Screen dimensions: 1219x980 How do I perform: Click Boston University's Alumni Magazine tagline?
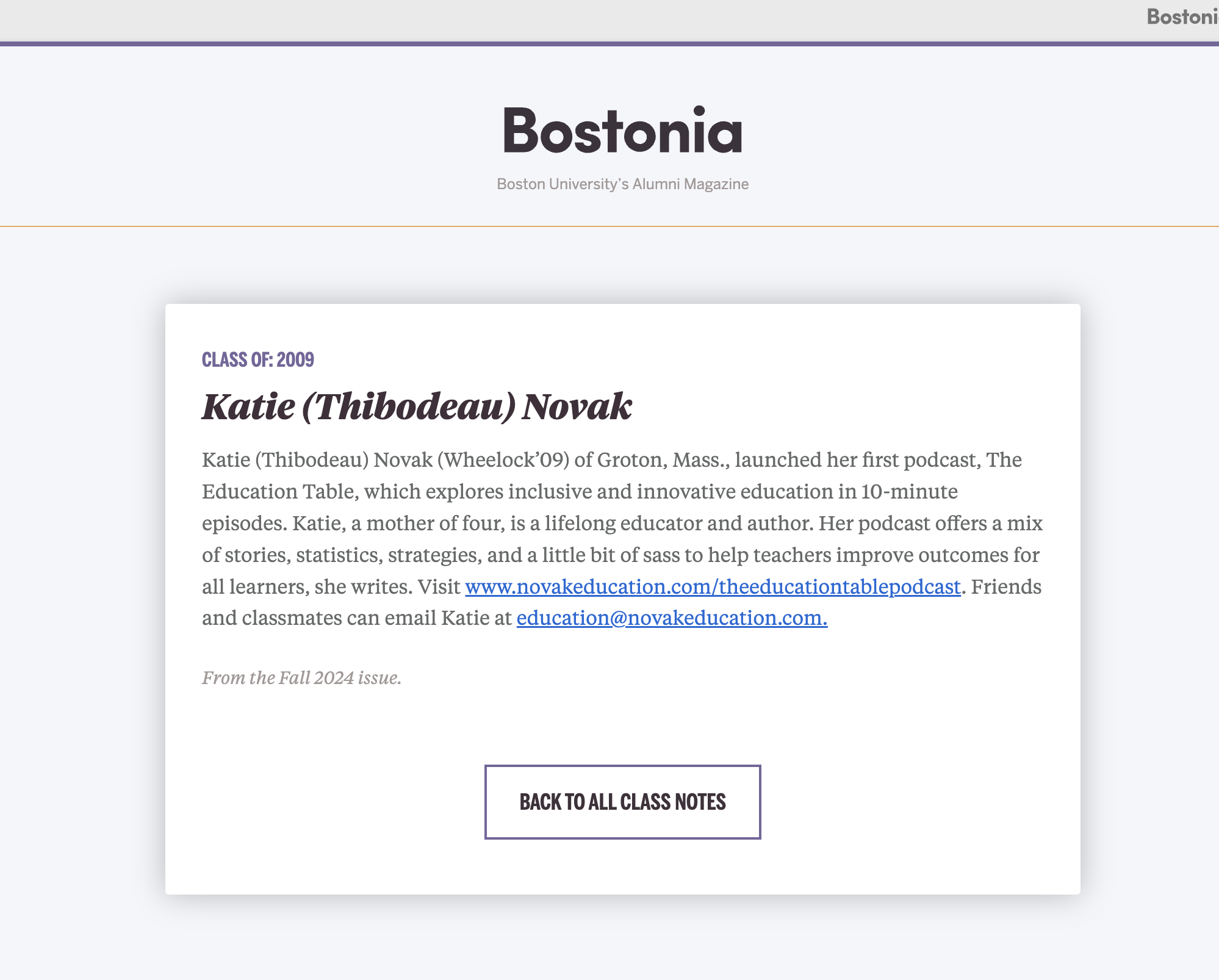click(x=622, y=184)
